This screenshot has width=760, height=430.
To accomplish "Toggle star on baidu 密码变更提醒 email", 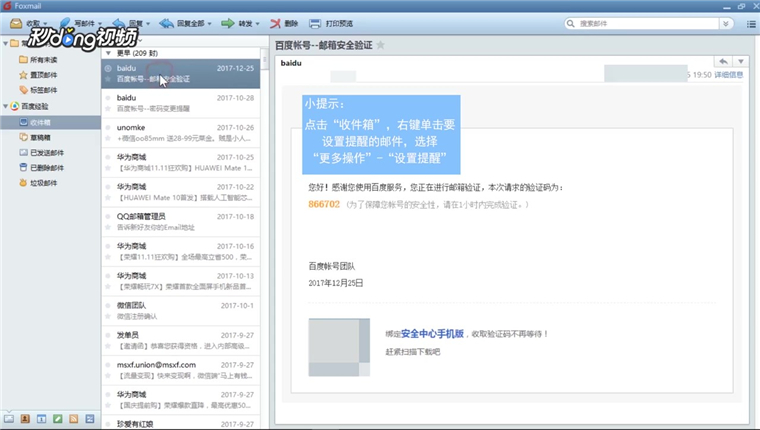I will tap(108, 109).
